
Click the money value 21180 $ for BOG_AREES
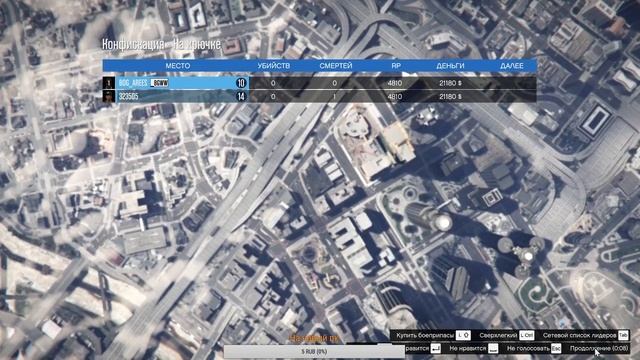pos(451,83)
